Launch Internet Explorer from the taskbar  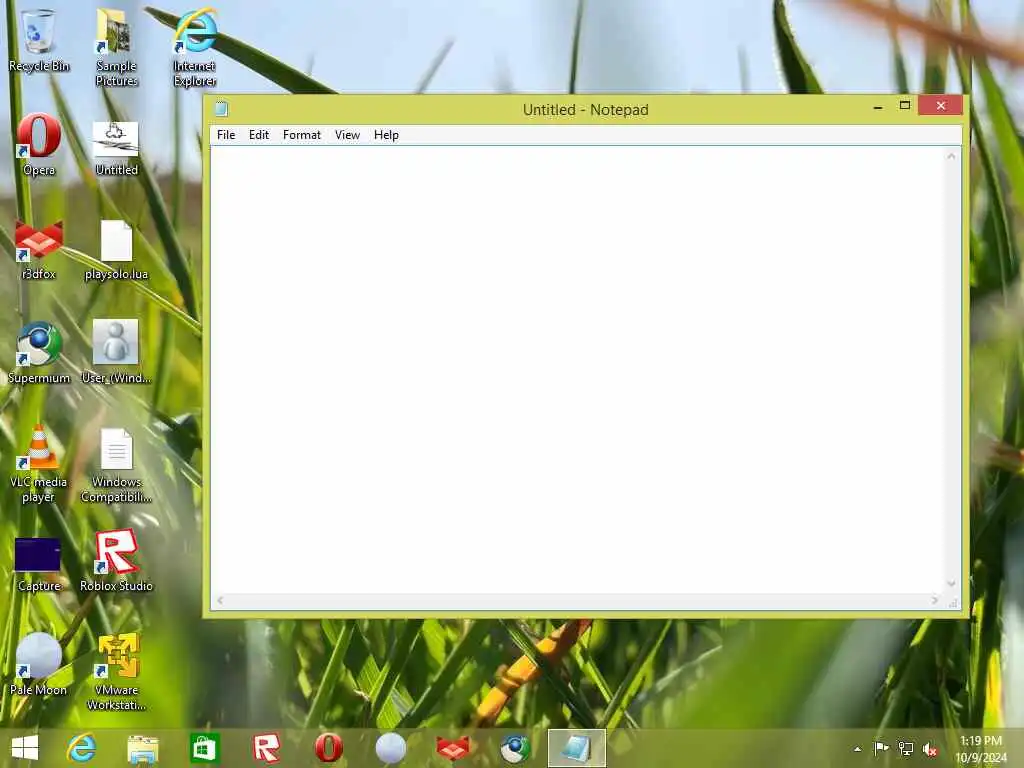pyautogui.click(x=82, y=748)
